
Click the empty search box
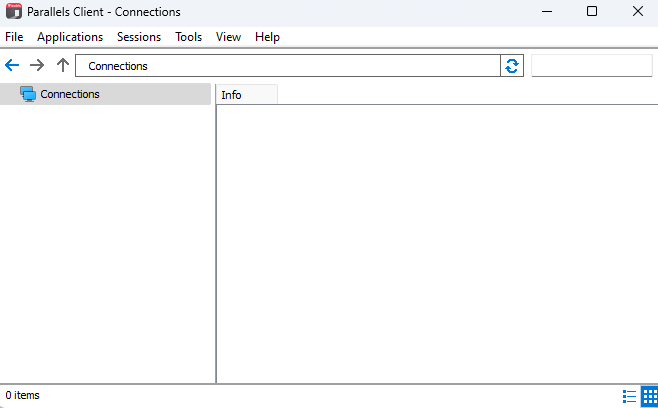pos(592,66)
